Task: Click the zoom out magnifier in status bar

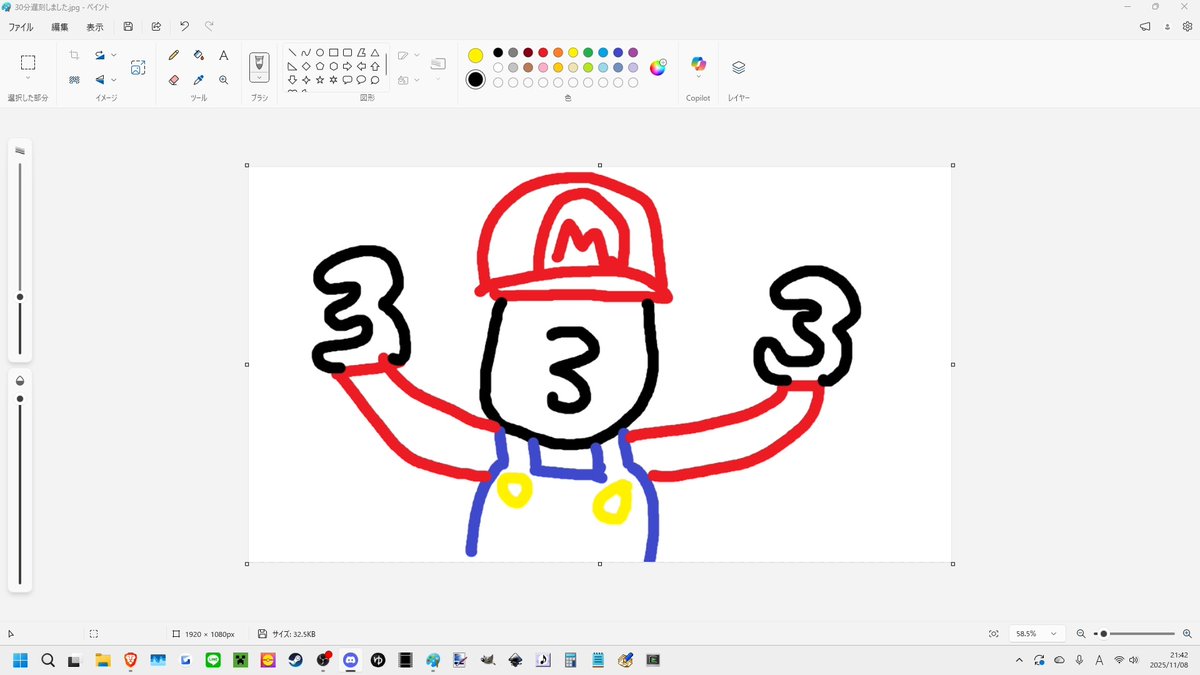Action: pyautogui.click(x=1081, y=634)
